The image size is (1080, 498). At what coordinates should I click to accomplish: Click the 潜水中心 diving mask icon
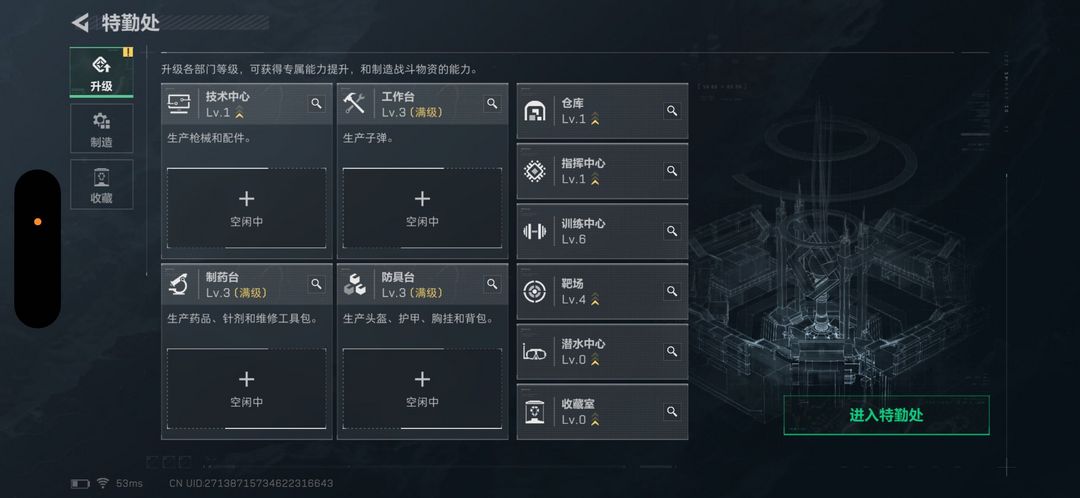535,351
